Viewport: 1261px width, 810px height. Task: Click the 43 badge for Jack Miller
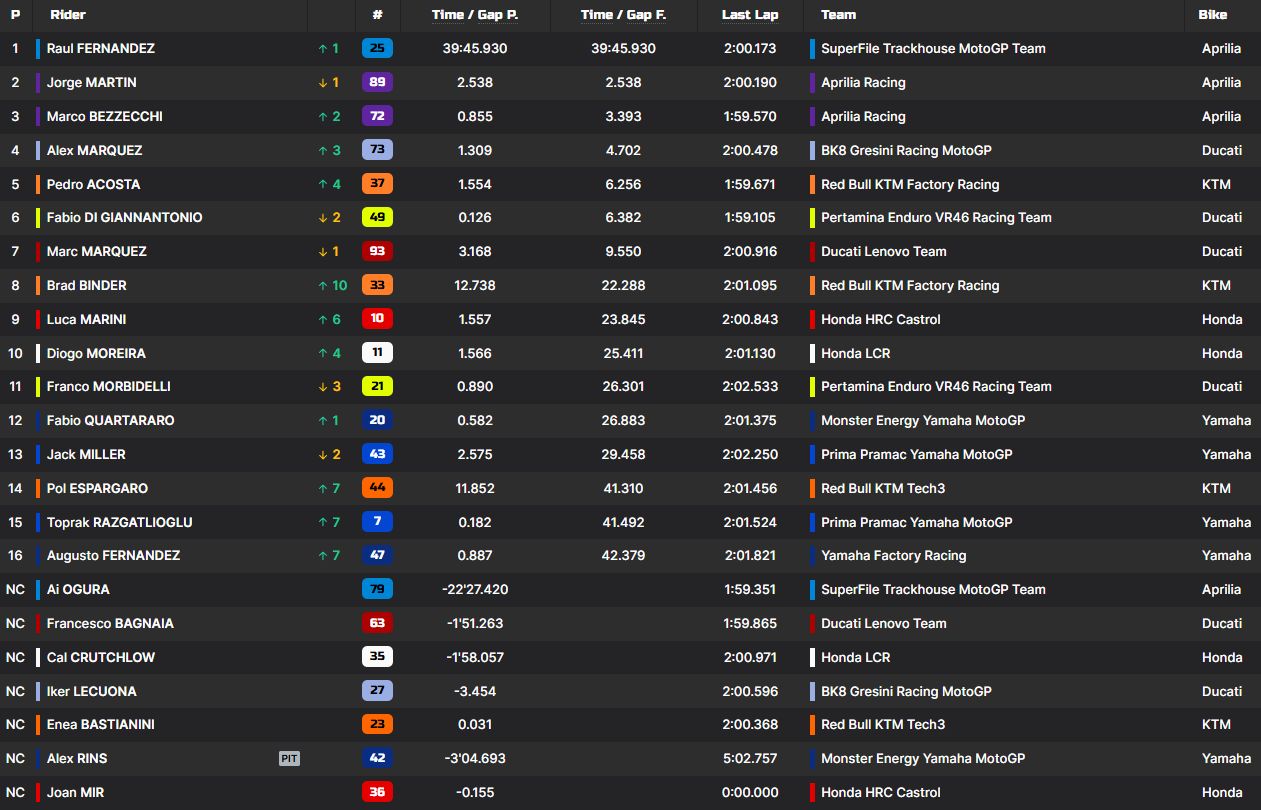pyautogui.click(x=377, y=454)
